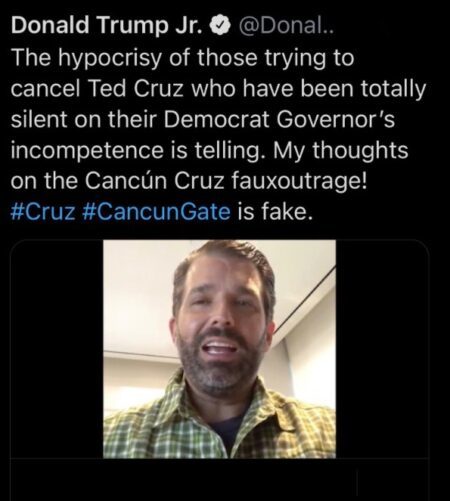This screenshot has width=450, height=501.
Task: Open the Donald Trump Jr. display name
Action: pos(107,26)
